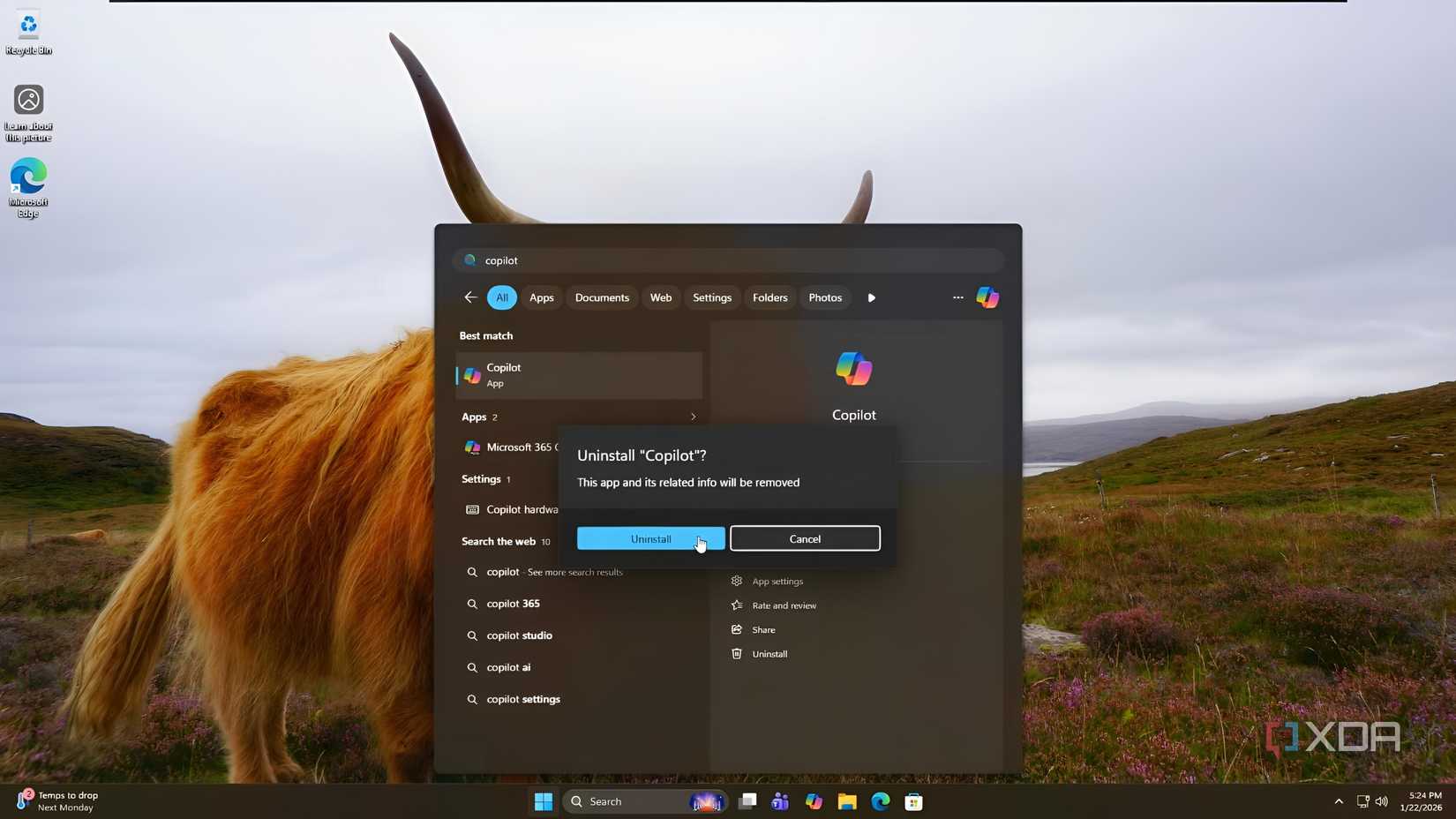Select the Documents filter tab
Screen dimensions: 1456x819
click(x=602, y=297)
